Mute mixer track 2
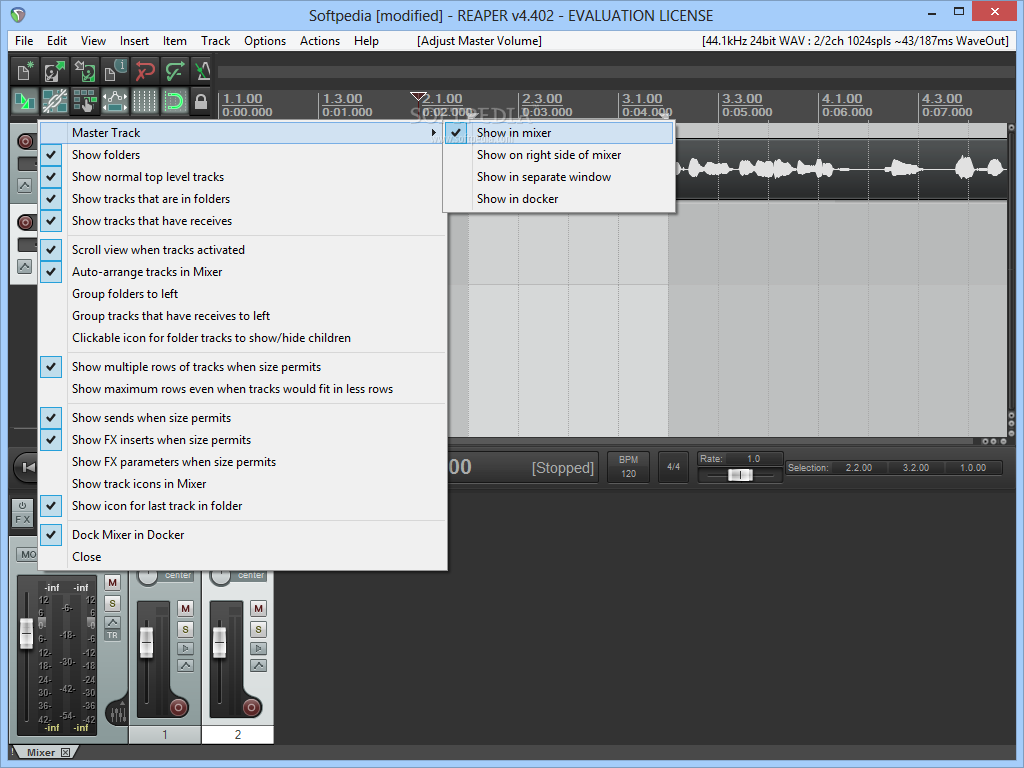Screen dimensions: 1024x768 (x=259, y=609)
